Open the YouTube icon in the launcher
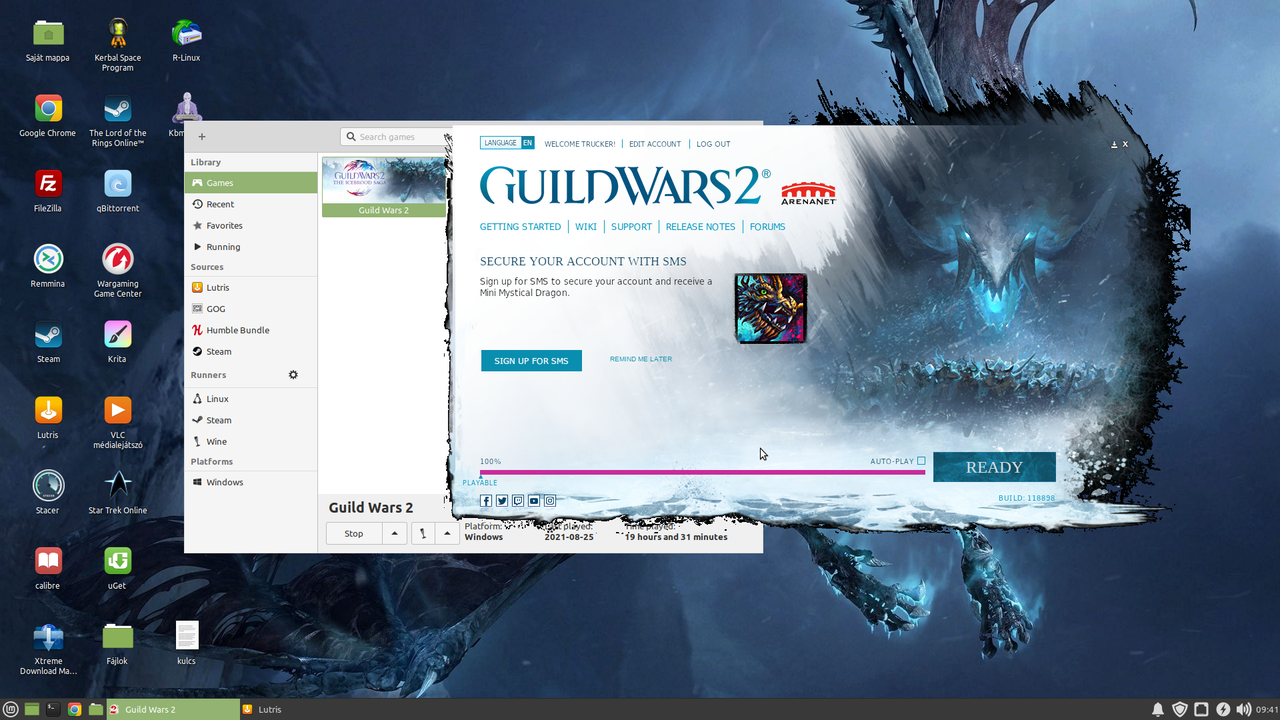The image size is (1280, 720). click(534, 501)
